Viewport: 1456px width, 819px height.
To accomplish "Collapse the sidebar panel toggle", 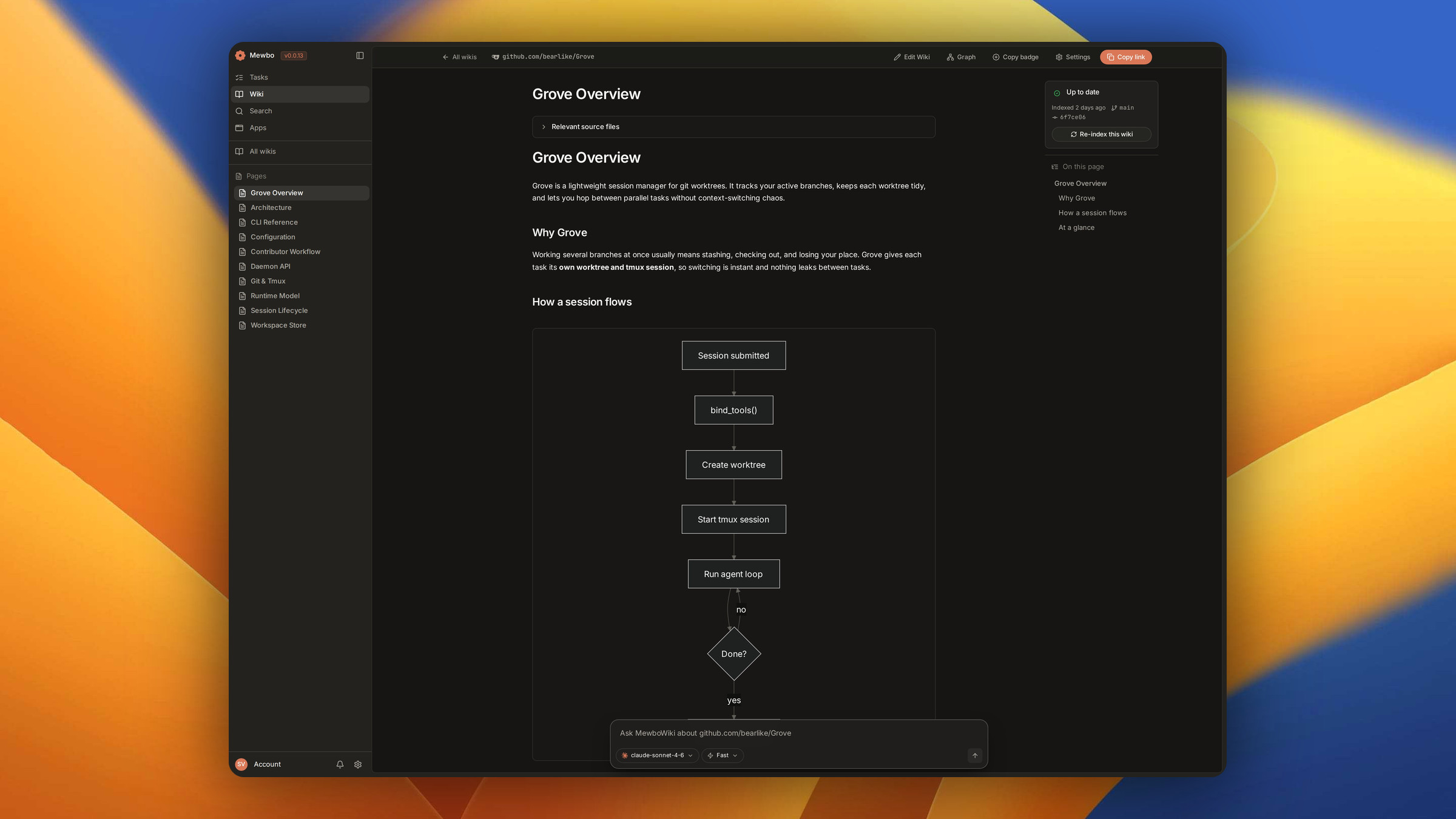I will pyautogui.click(x=360, y=55).
